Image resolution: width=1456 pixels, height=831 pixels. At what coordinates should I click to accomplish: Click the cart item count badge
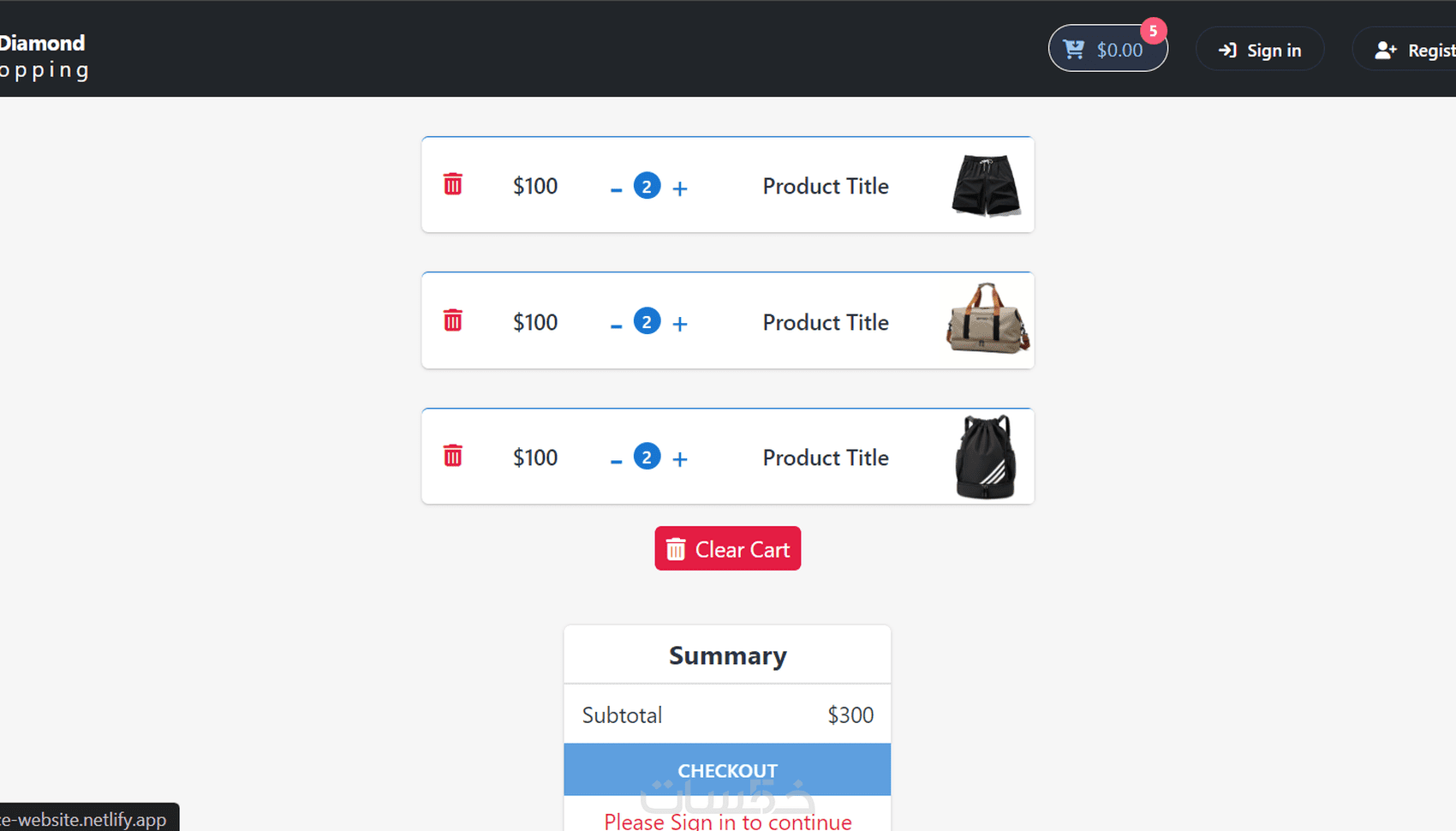(x=1154, y=31)
